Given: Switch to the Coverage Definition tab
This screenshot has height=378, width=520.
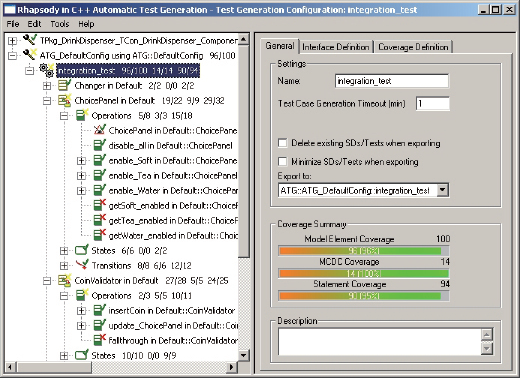Looking at the screenshot, I should pyautogui.click(x=413, y=47).
